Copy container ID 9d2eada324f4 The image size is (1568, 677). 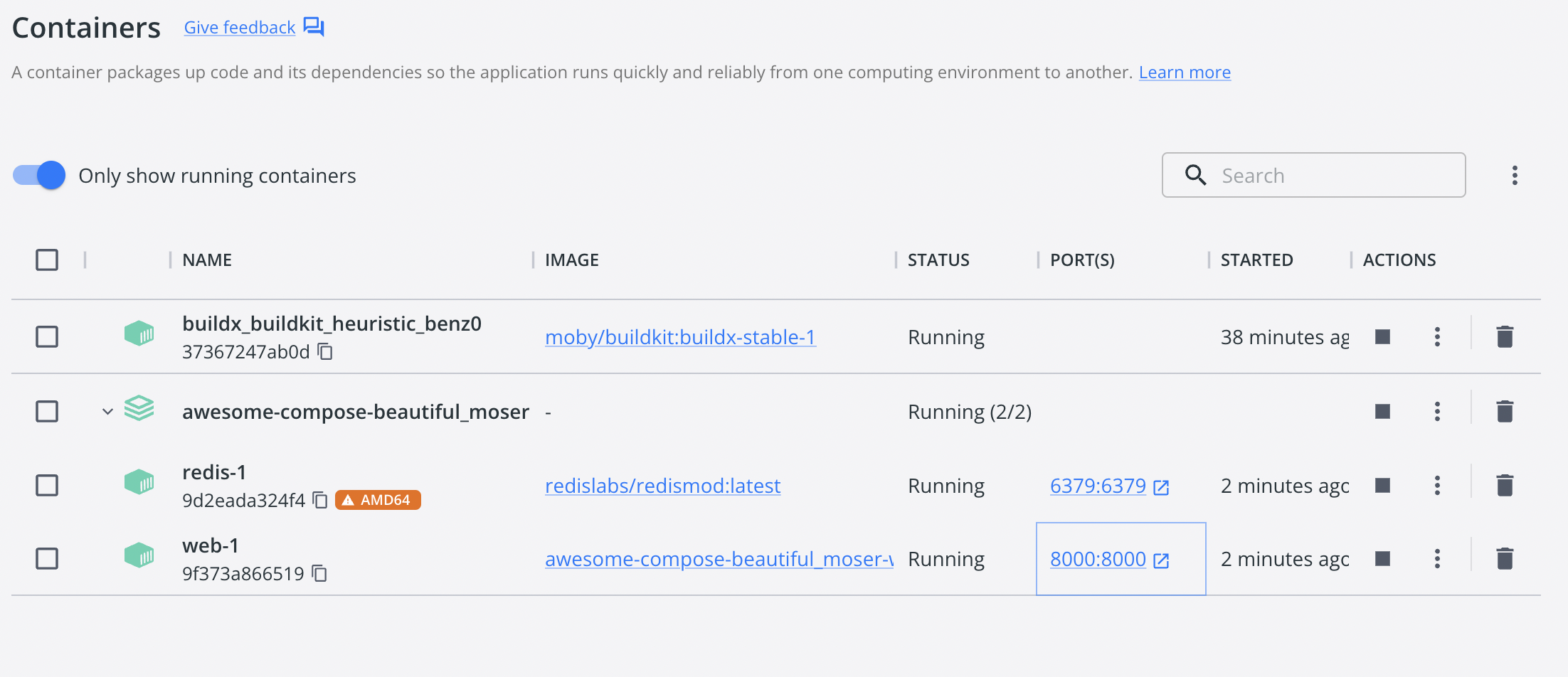coord(320,500)
